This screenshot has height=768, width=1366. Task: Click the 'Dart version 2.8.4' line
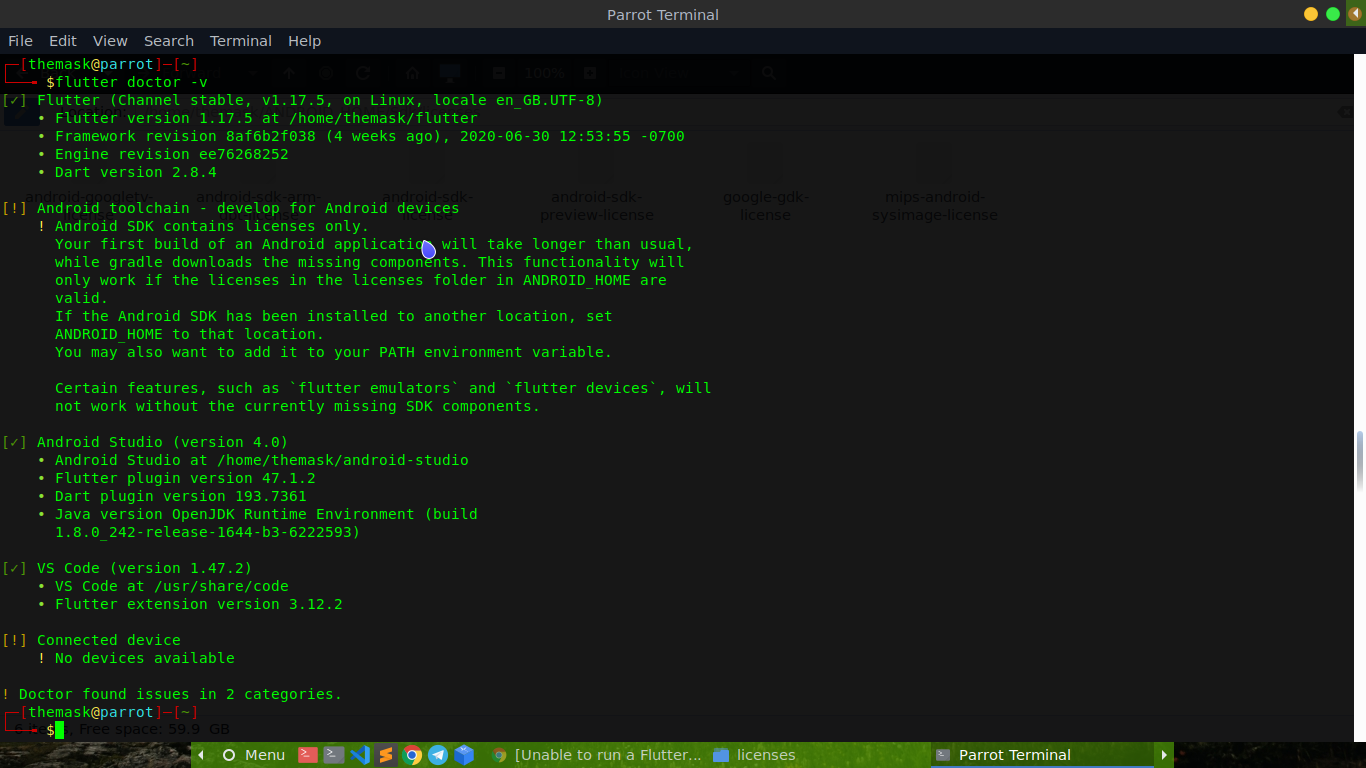[x=127, y=172]
